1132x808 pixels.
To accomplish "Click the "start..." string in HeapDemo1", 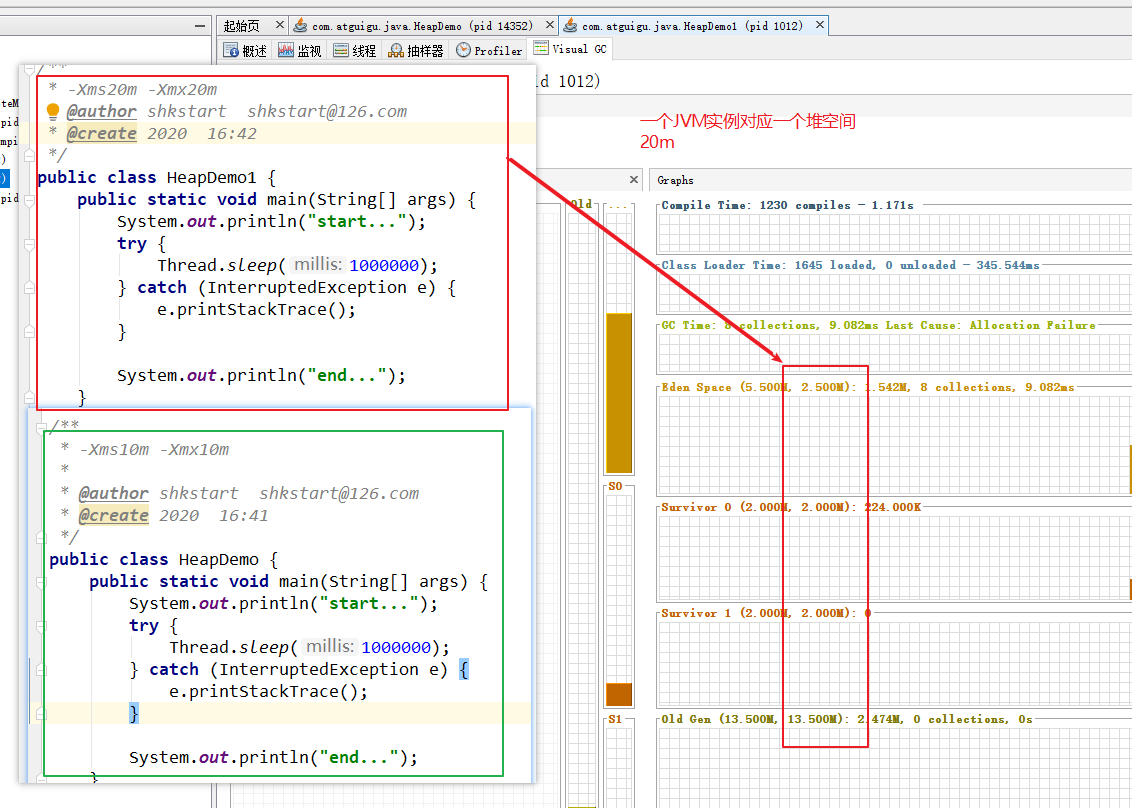I will coord(357,222).
